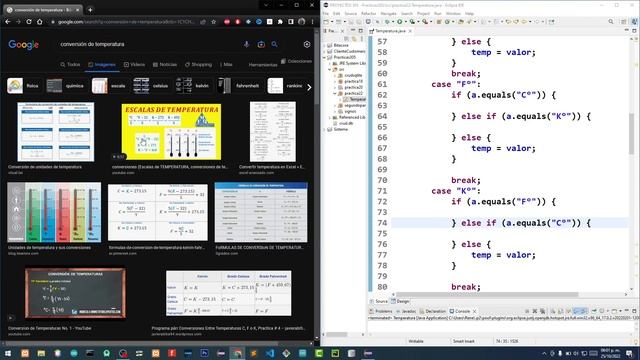Click the New file icon in Eclipse toolbar
The height and width of the screenshot is (360, 640).
326,22
